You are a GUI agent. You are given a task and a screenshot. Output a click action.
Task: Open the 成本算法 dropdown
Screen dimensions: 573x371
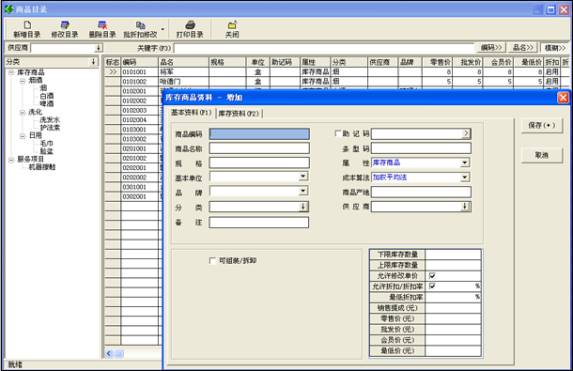click(x=465, y=177)
